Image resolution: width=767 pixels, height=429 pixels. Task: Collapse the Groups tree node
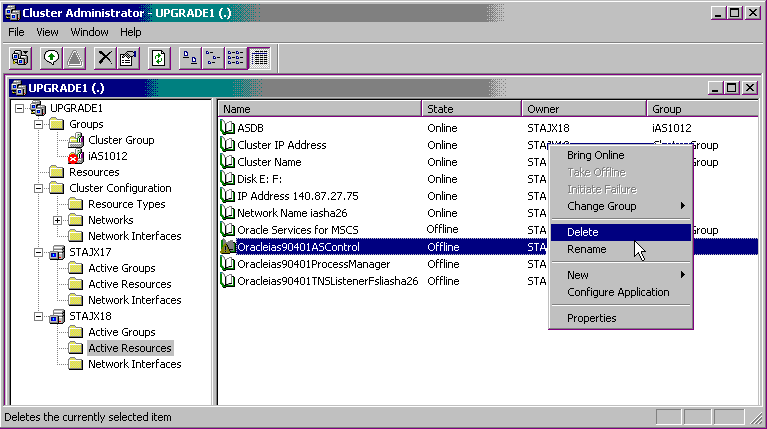coord(38,124)
